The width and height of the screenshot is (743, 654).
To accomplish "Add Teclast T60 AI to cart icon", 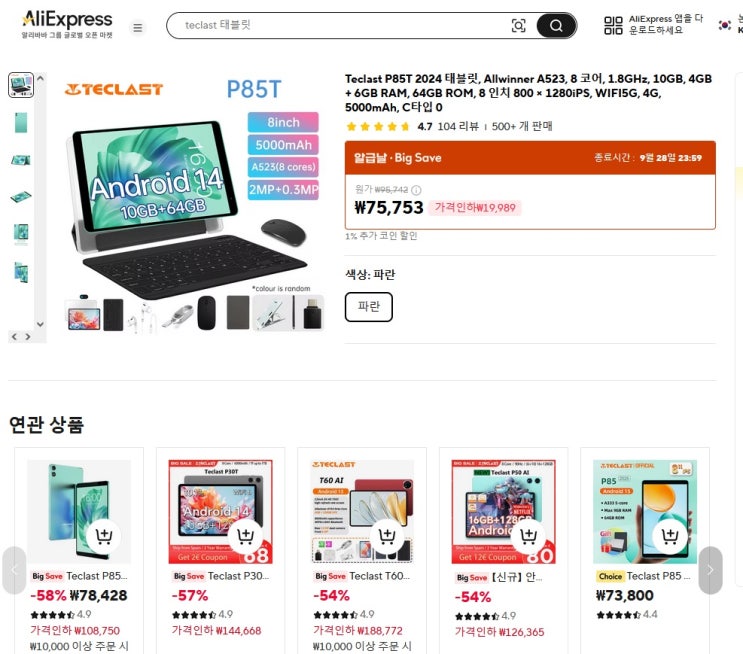I will (387, 536).
